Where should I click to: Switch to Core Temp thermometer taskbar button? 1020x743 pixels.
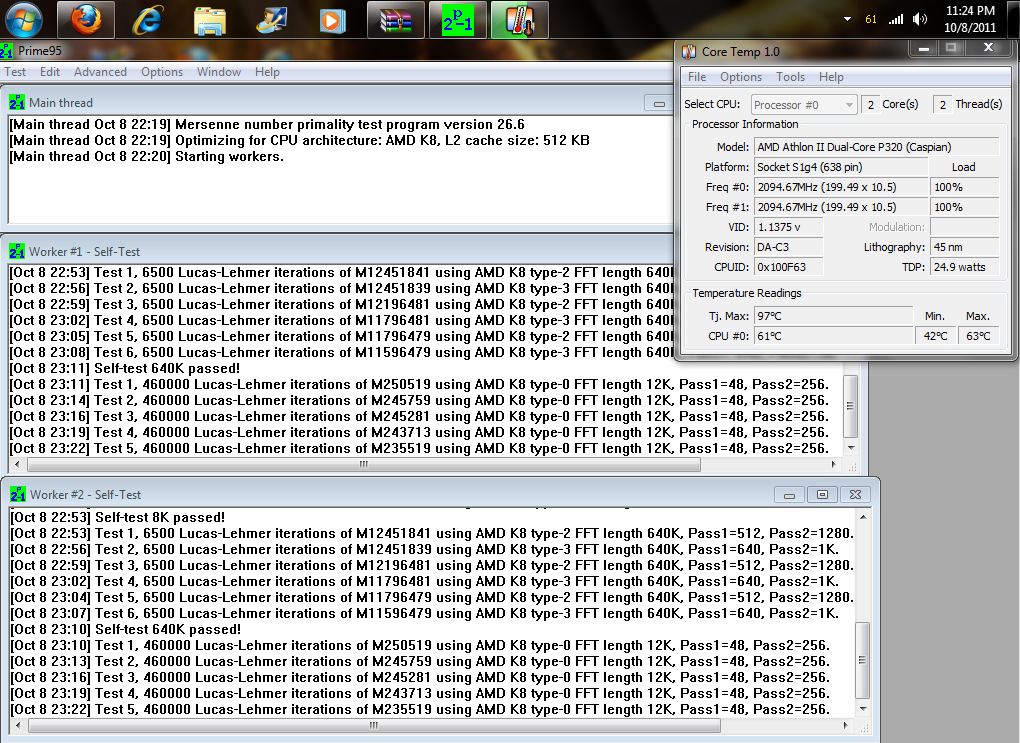coord(519,20)
